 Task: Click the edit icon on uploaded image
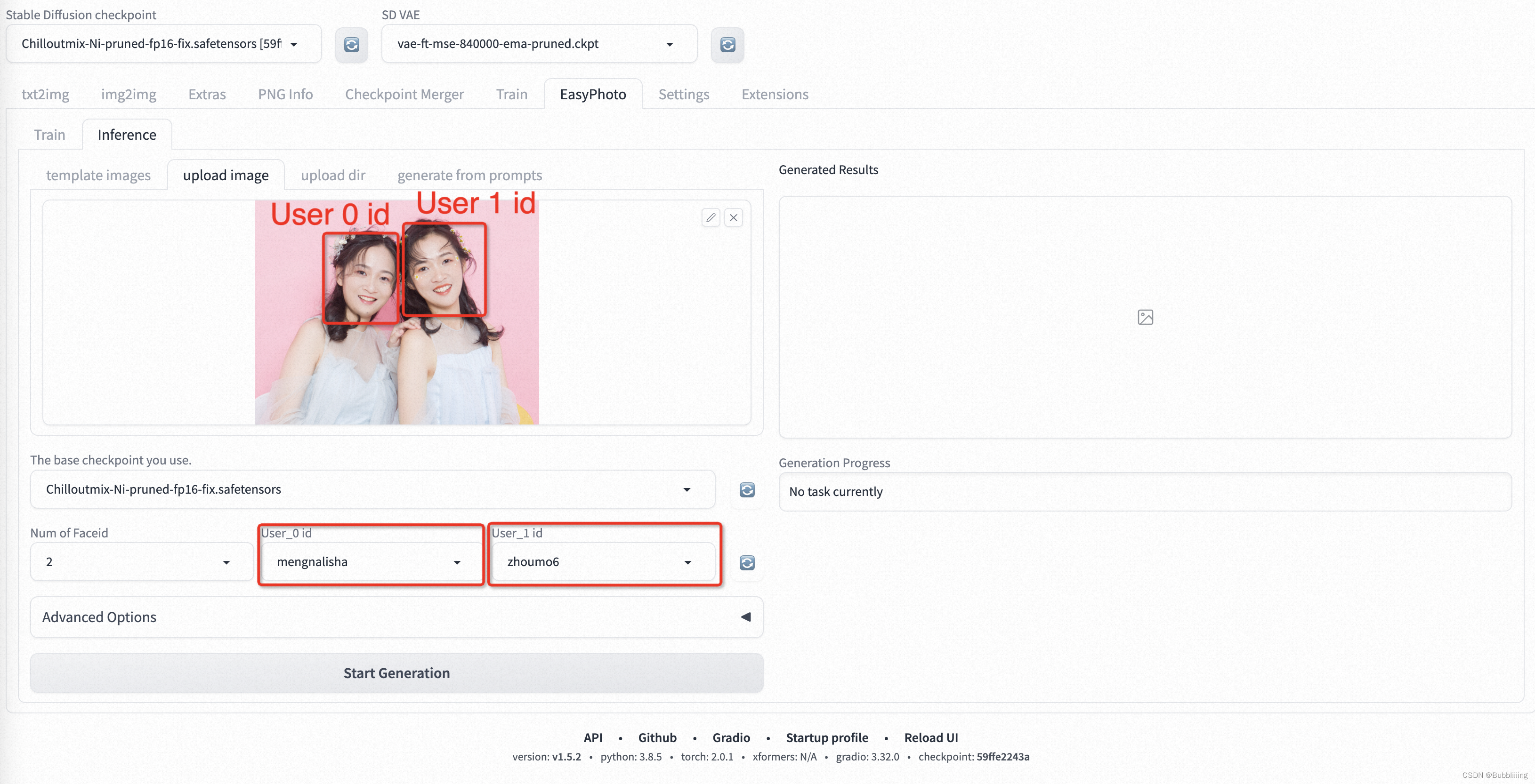[711, 217]
